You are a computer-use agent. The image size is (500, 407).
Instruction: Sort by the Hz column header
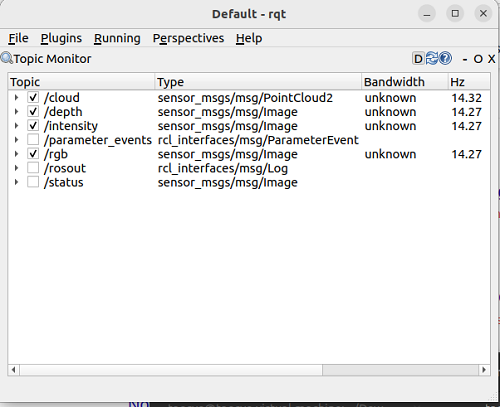click(468, 82)
